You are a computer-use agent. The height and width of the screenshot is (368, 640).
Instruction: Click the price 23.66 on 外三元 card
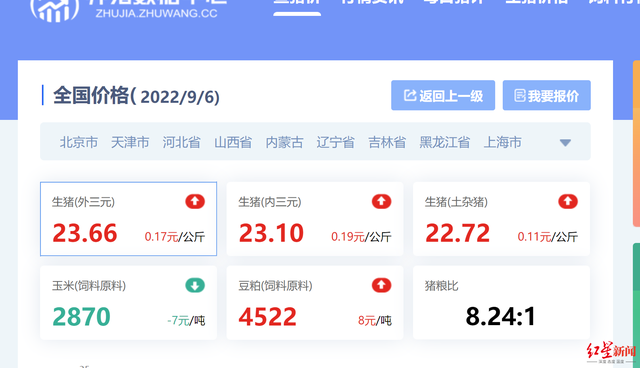click(85, 233)
